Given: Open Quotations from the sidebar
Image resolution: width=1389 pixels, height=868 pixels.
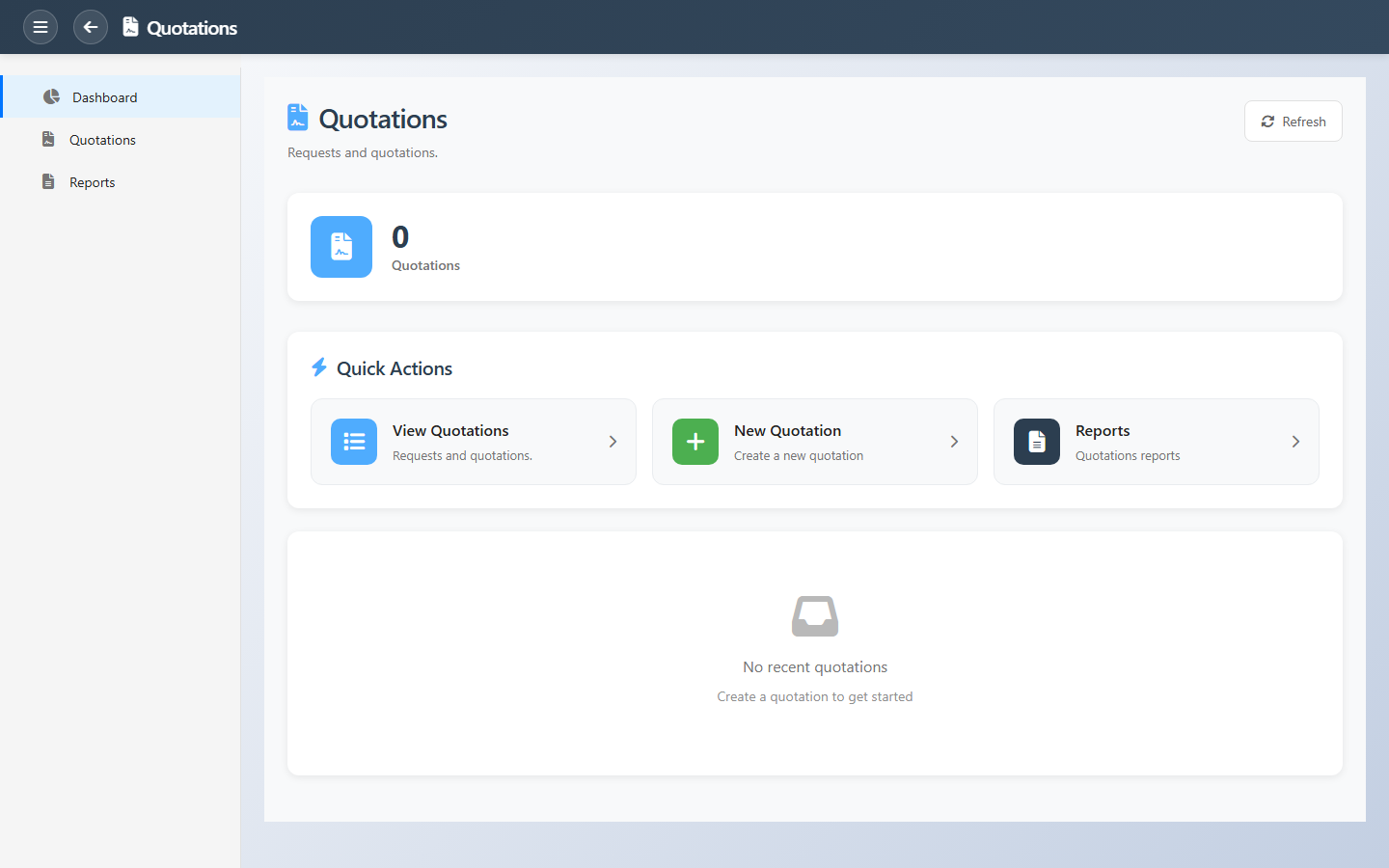Looking at the screenshot, I should click(102, 140).
